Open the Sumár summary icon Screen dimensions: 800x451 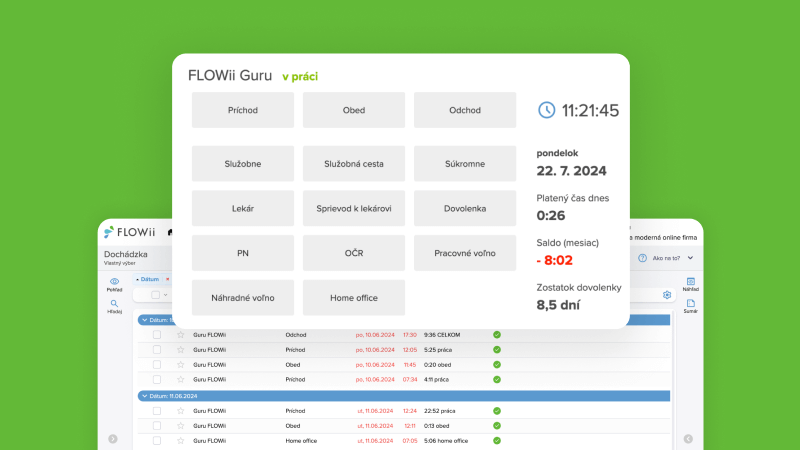(691, 303)
